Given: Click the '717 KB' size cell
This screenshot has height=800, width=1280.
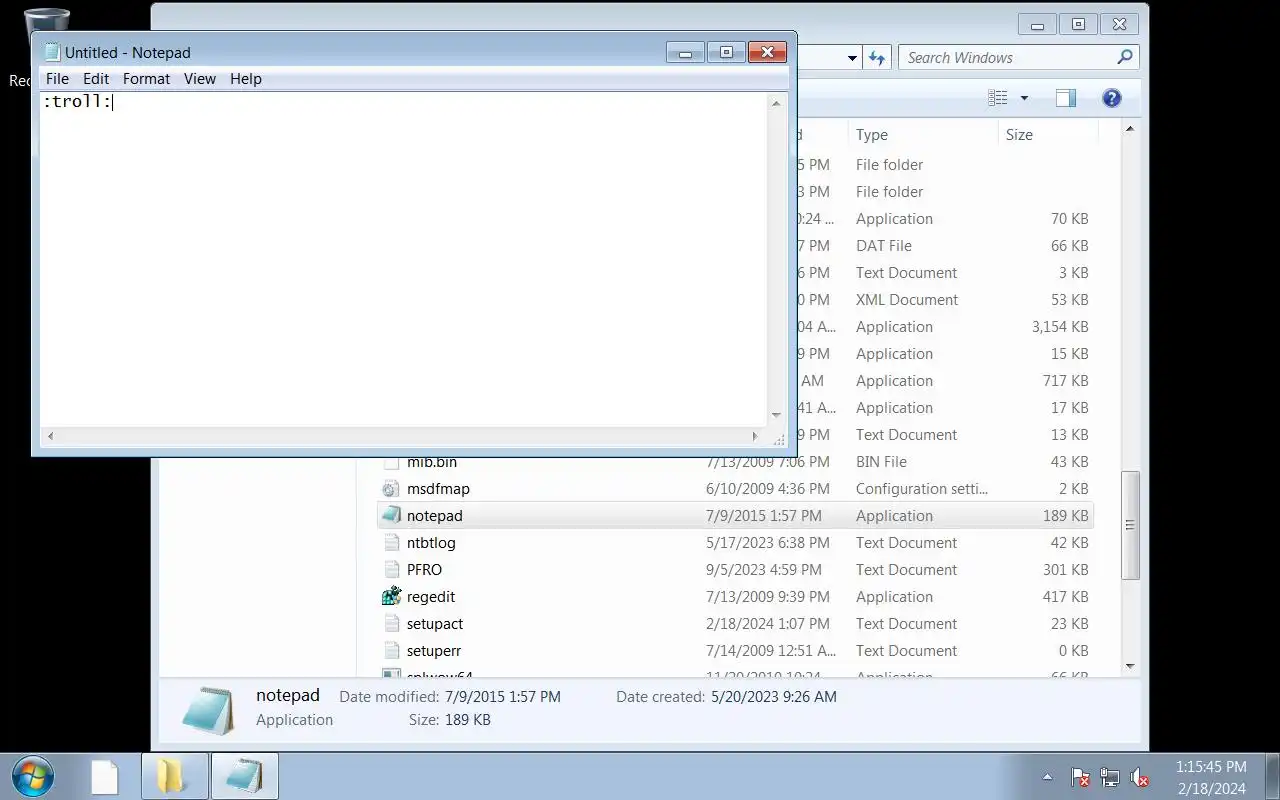Looking at the screenshot, I should coord(1065,381).
